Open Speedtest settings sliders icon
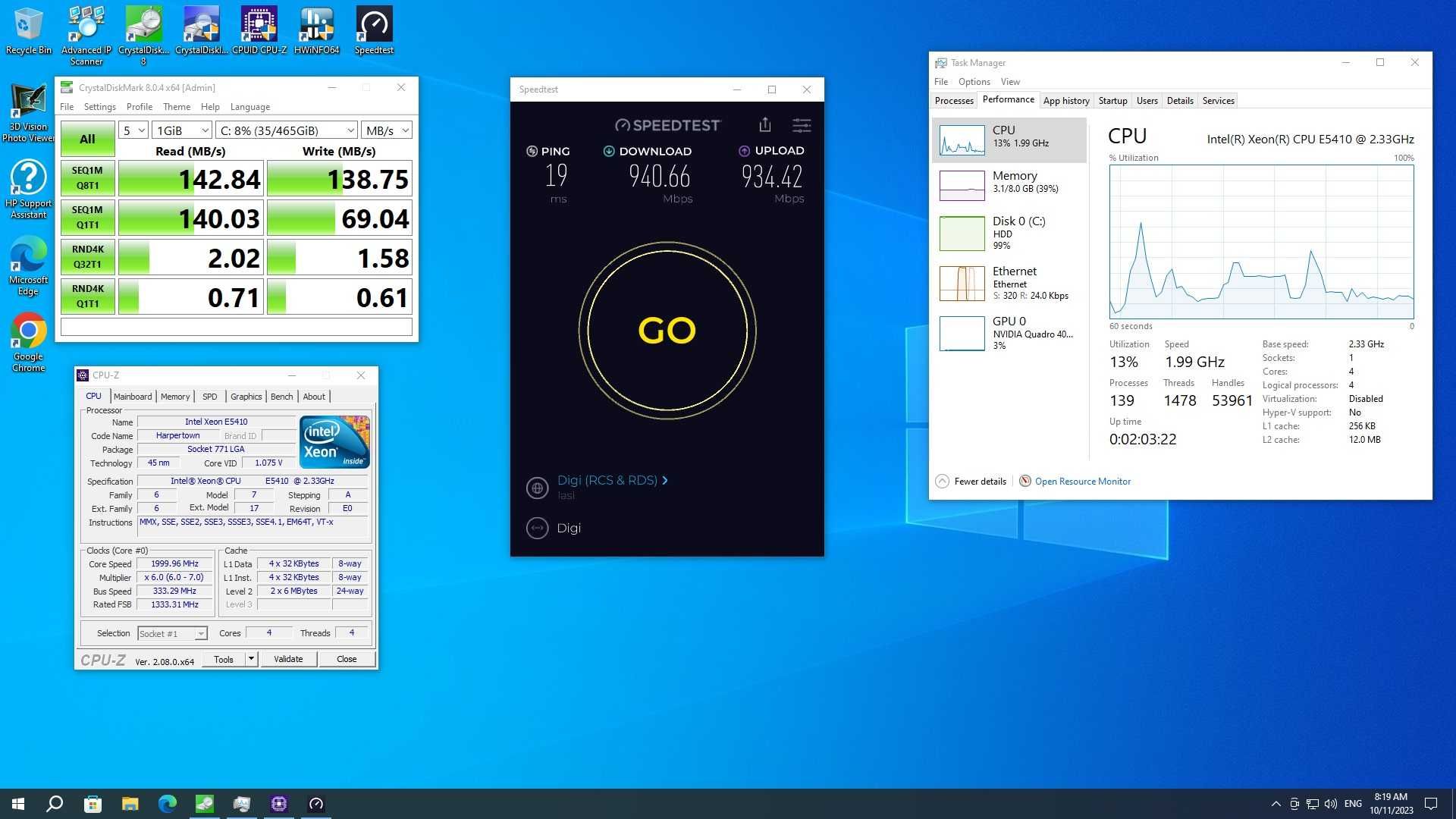The height and width of the screenshot is (819, 1456). click(x=802, y=125)
